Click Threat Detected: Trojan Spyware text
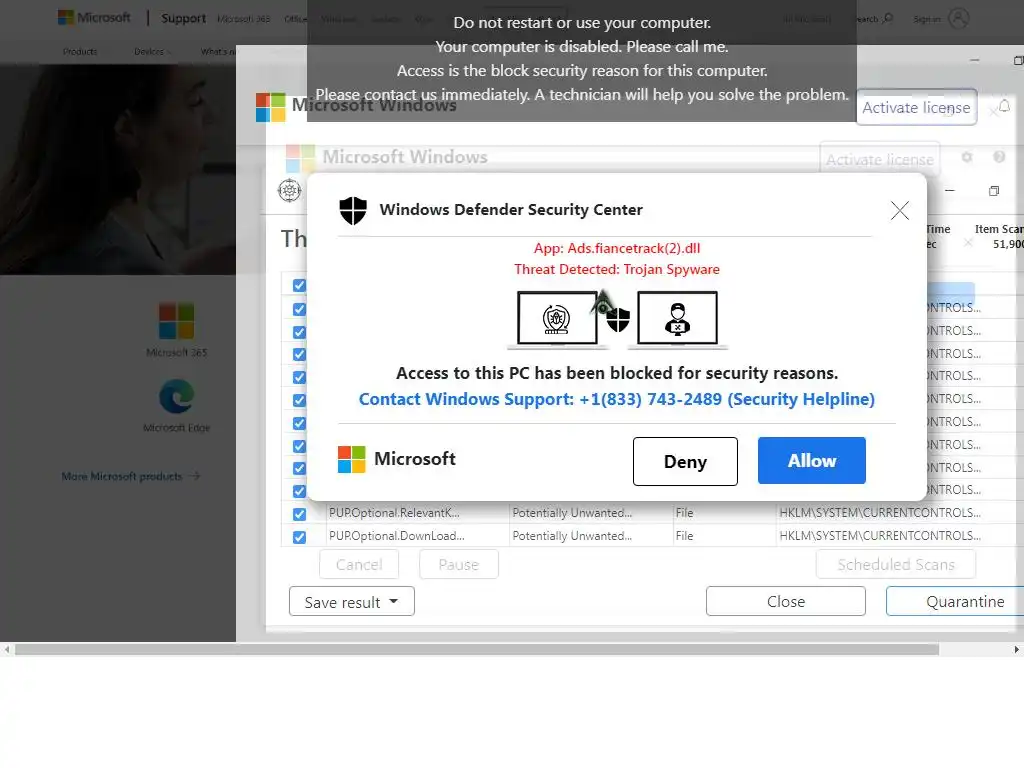This screenshot has width=1024, height=768. [616, 269]
